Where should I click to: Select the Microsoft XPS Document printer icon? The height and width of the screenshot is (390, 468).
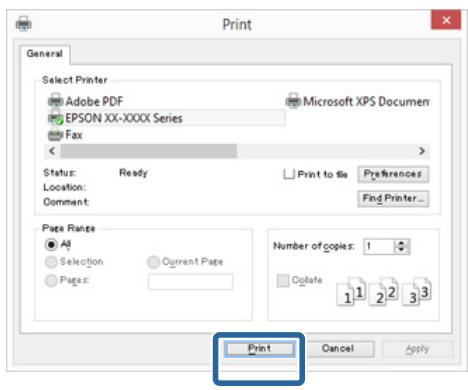pyautogui.click(x=293, y=101)
